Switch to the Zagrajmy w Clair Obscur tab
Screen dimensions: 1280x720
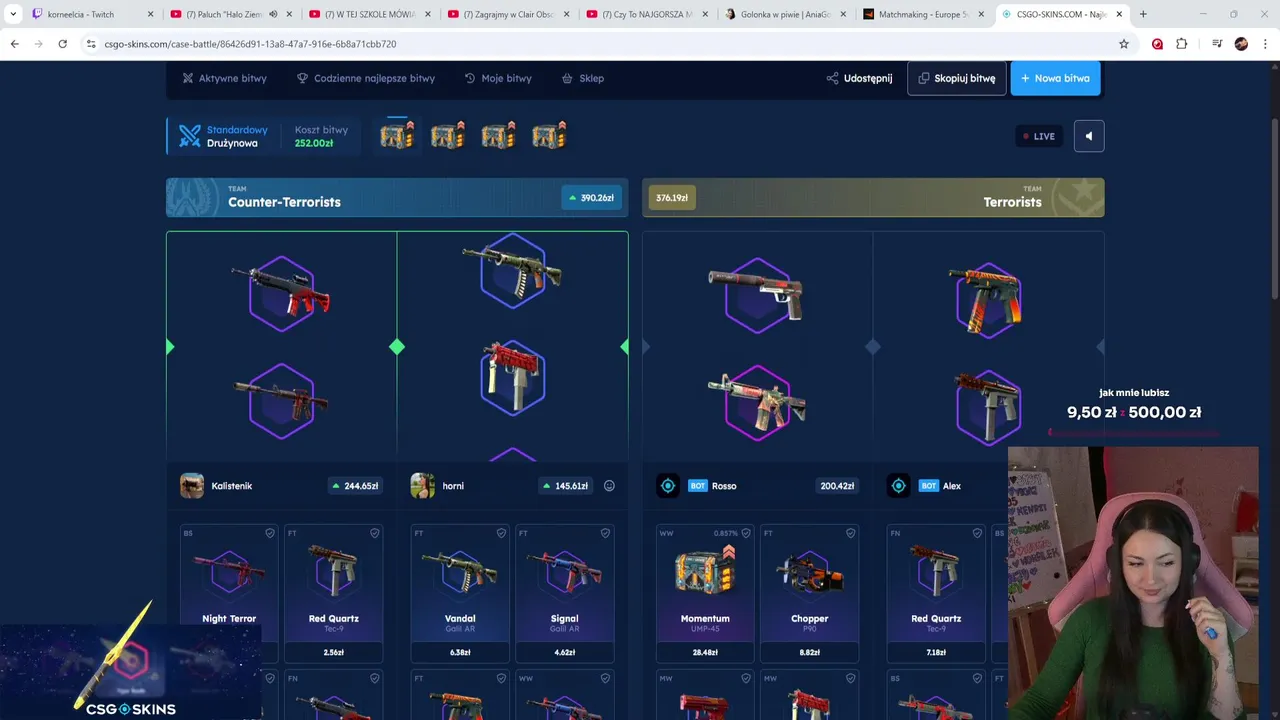508,14
